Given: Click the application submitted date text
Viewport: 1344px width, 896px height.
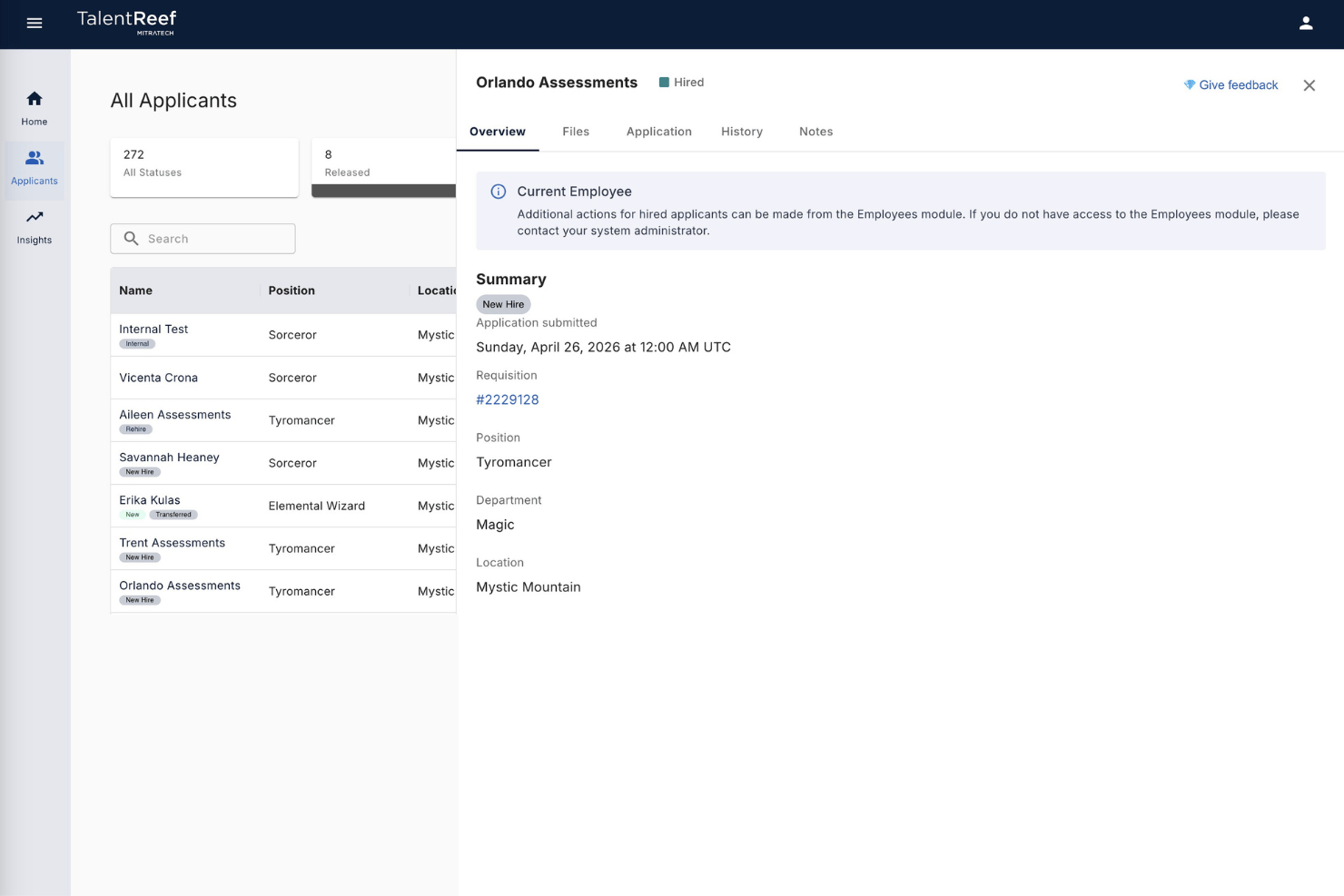Looking at the screenshot, I should [x=603, y=347].
